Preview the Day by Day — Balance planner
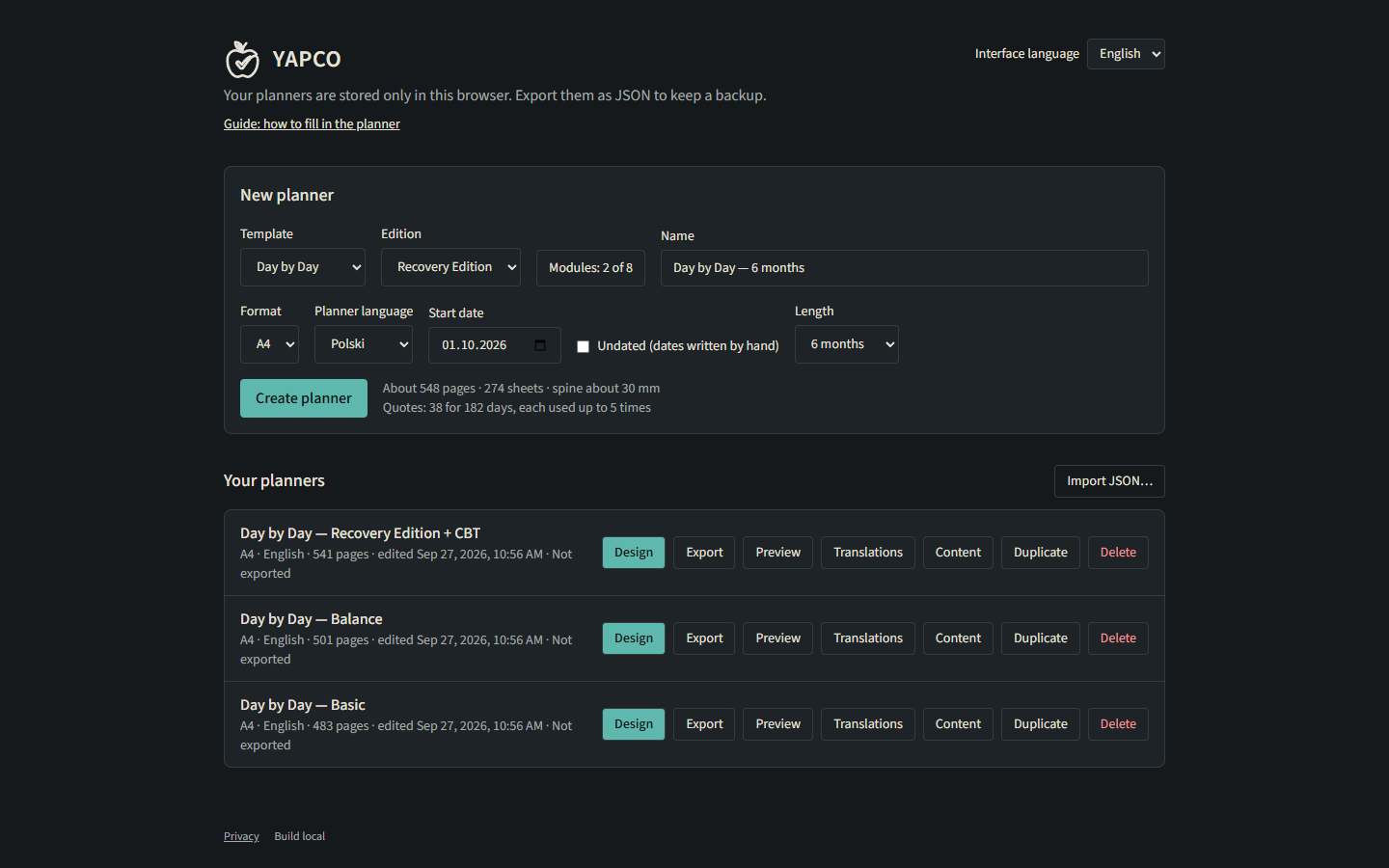This screenshot has height=868, width=1389. coord(778,638)
